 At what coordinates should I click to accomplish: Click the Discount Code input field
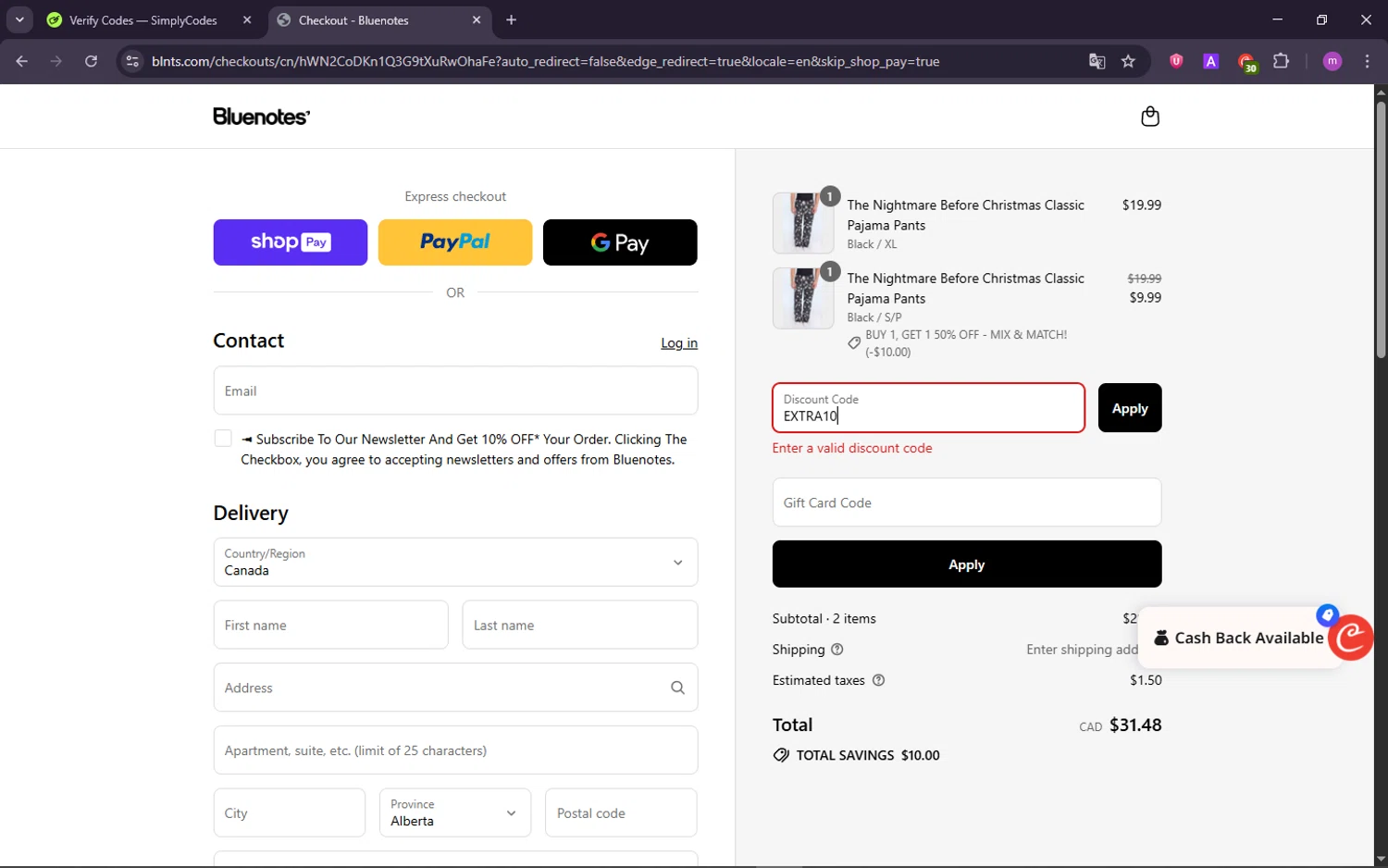[x=928, y=408]
